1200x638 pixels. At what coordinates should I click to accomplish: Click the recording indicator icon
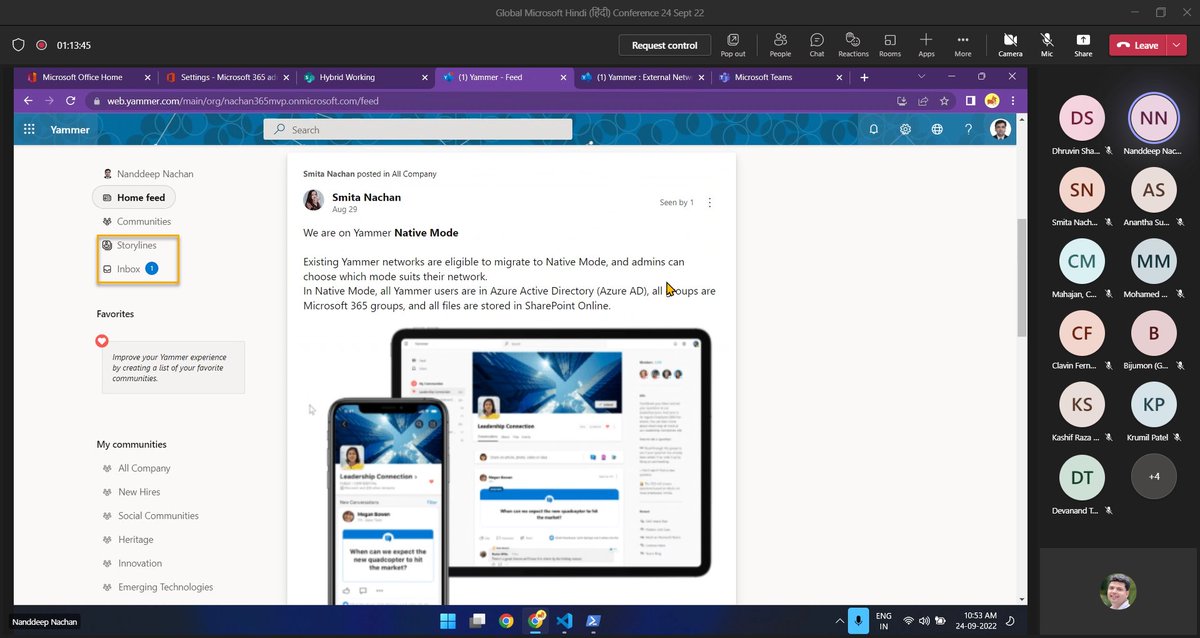[x=41, y=45]
